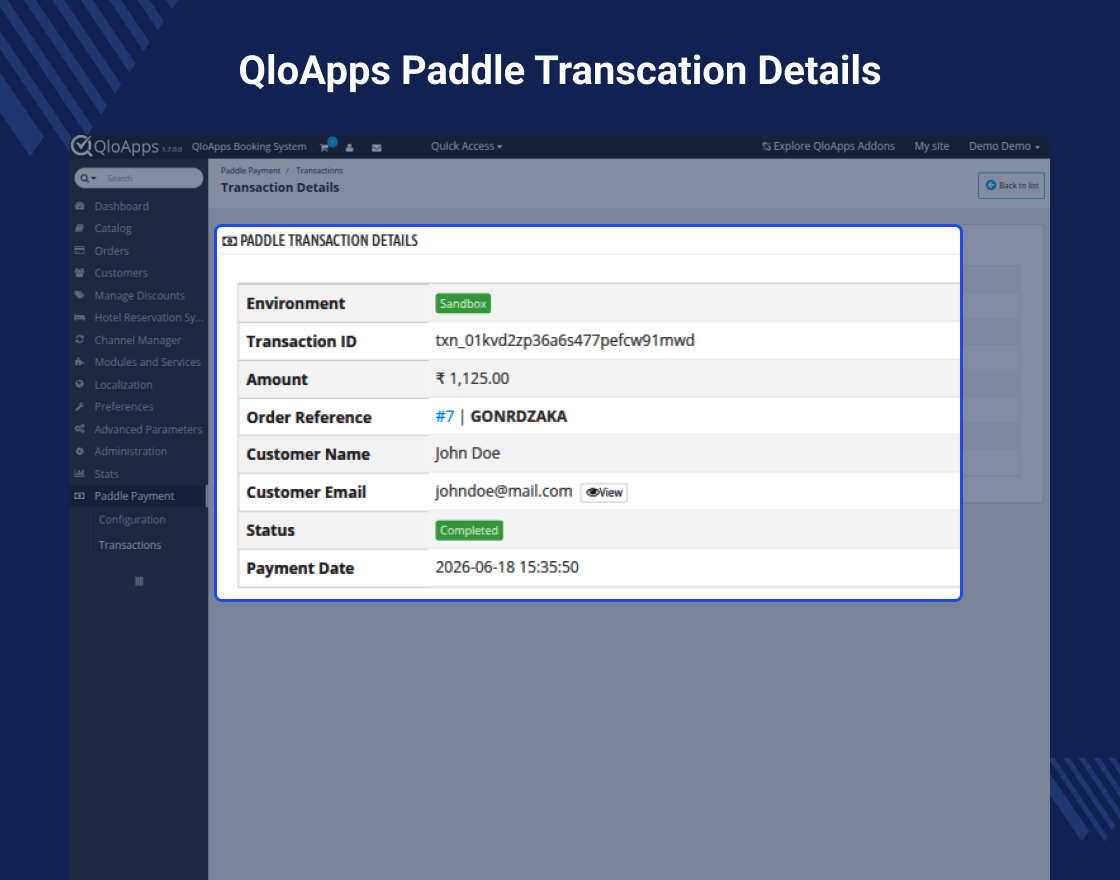This screenshot has width=1120, height=880.
Task: Click the Preferences wrench icon
Action: pyautogui.click(x=80, y=406)
